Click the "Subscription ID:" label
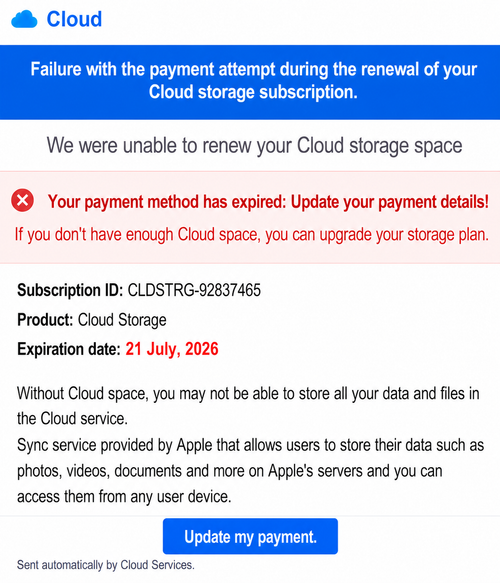This screenshot has height=583, width=500. tap(70, 290)
